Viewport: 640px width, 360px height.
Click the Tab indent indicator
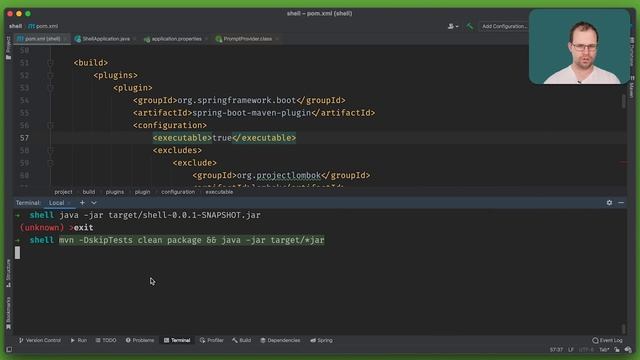(604, 350)
